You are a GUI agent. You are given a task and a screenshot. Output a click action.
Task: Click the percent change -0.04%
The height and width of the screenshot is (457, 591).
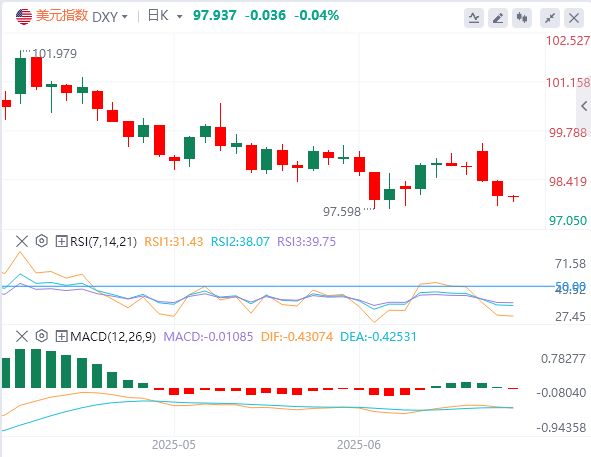coord(317,15)
